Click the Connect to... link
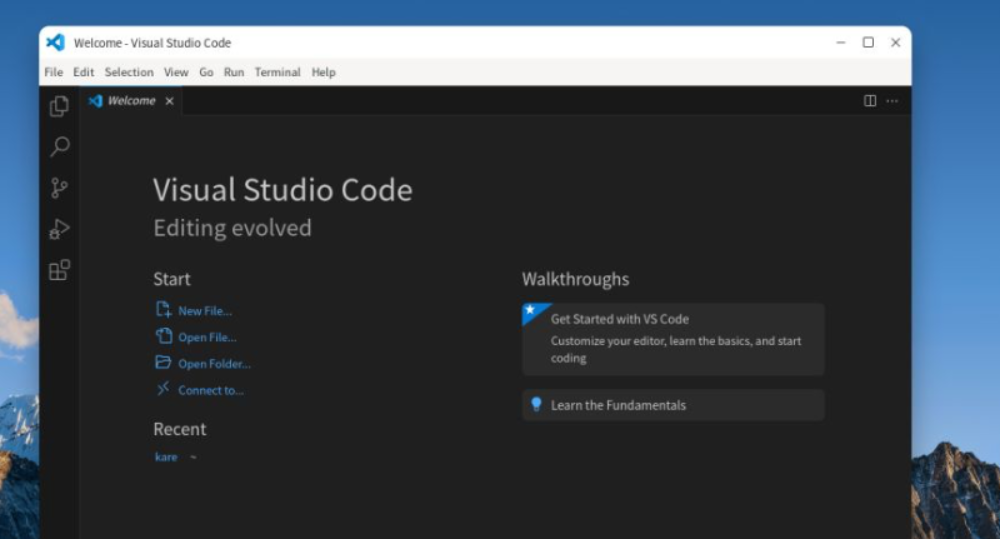Viewport: 1000px width, 539px height. (210, 390)
